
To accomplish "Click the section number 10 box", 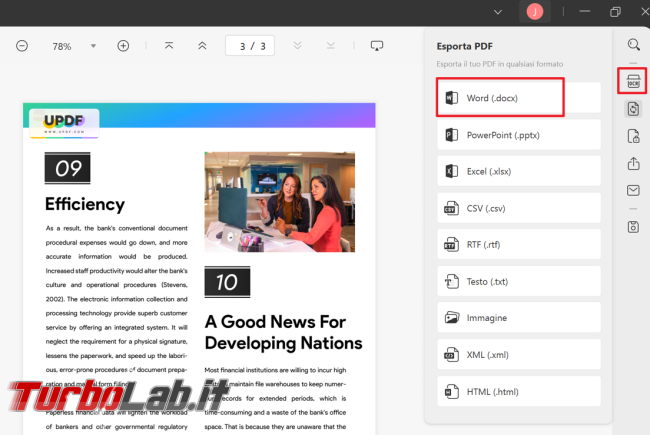I will click(227, 282).
